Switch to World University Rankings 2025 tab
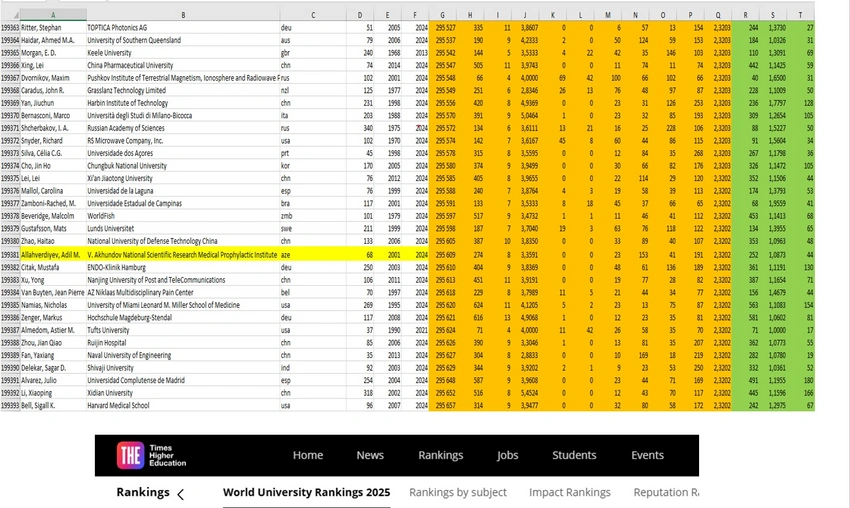850x508 pixels. coord(306,492)
